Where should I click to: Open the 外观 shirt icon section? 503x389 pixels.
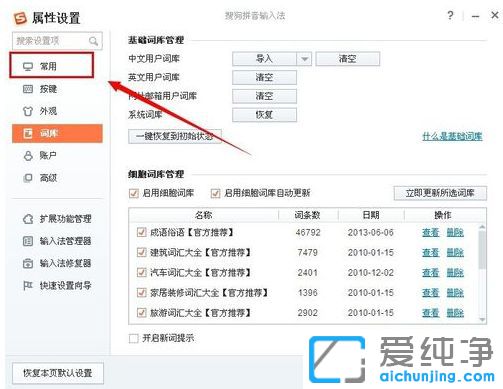click(28, 111)
